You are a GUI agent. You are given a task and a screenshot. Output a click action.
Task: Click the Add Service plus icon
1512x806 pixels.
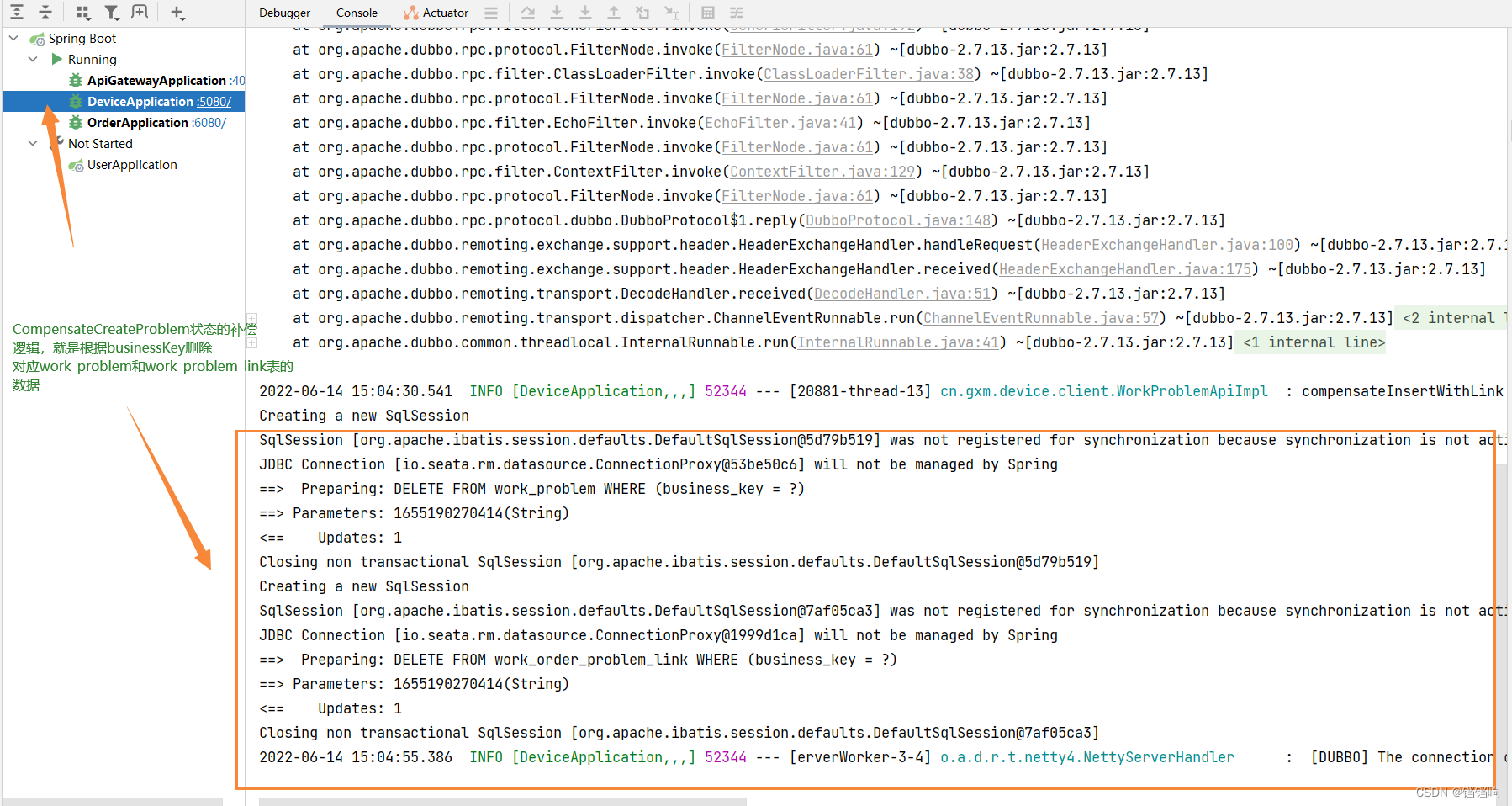click(x=177, y=12)
